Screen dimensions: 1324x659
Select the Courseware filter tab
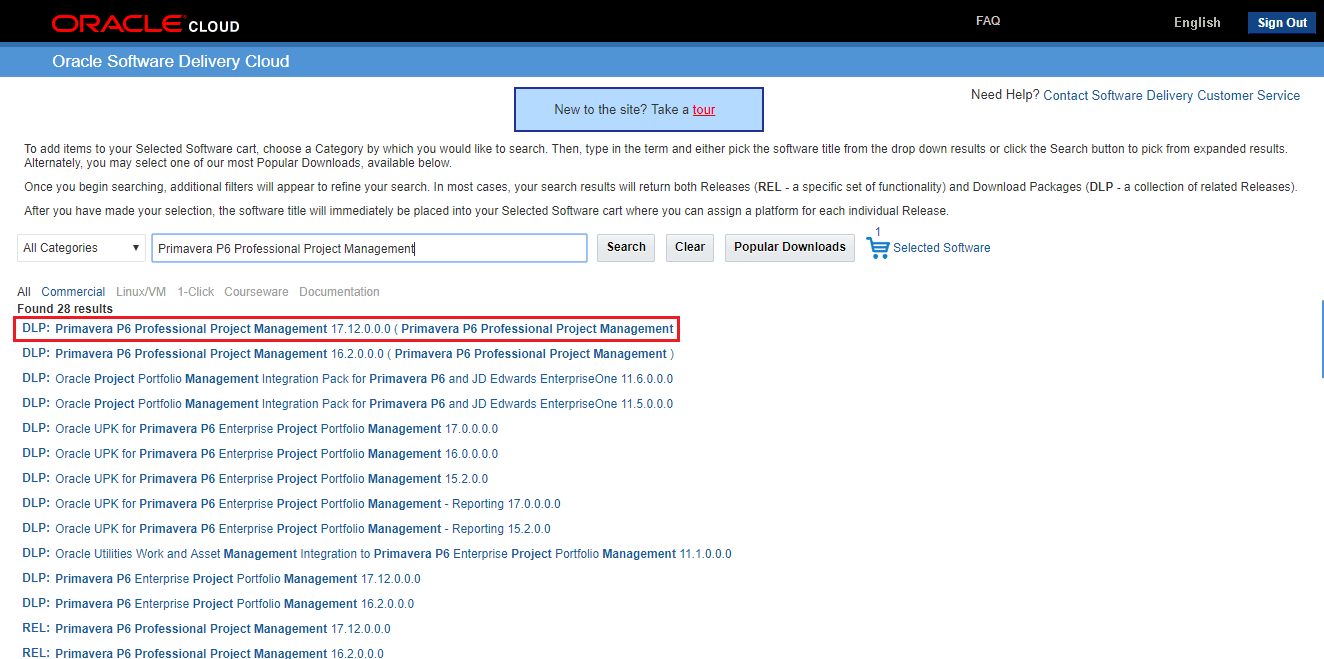pyautogui.click(x=256, y=292)
